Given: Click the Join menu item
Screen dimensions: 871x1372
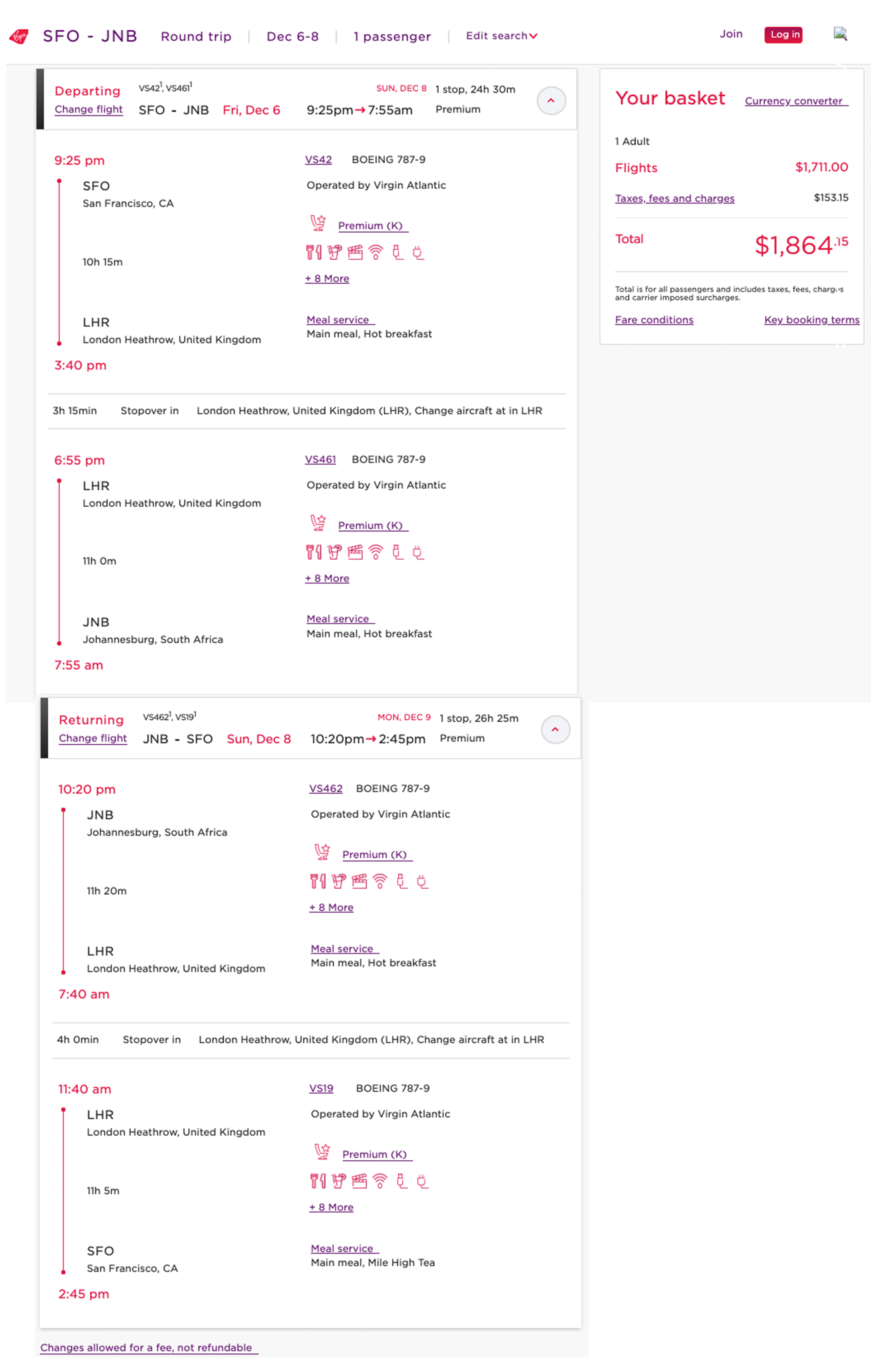Looking at the screenshot, I should 731,34.
